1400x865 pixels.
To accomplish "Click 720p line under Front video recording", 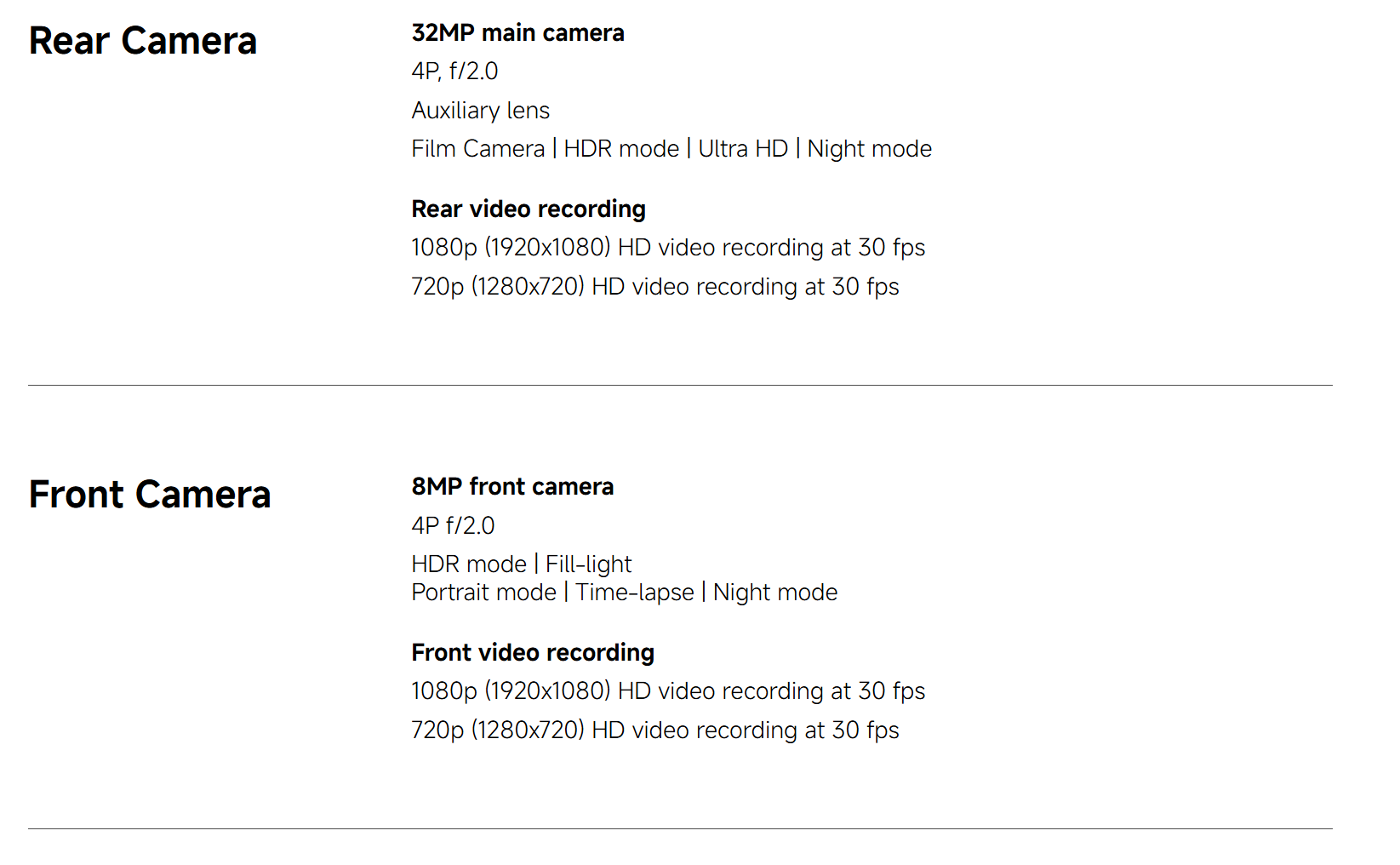I will [x=654, y=730].
